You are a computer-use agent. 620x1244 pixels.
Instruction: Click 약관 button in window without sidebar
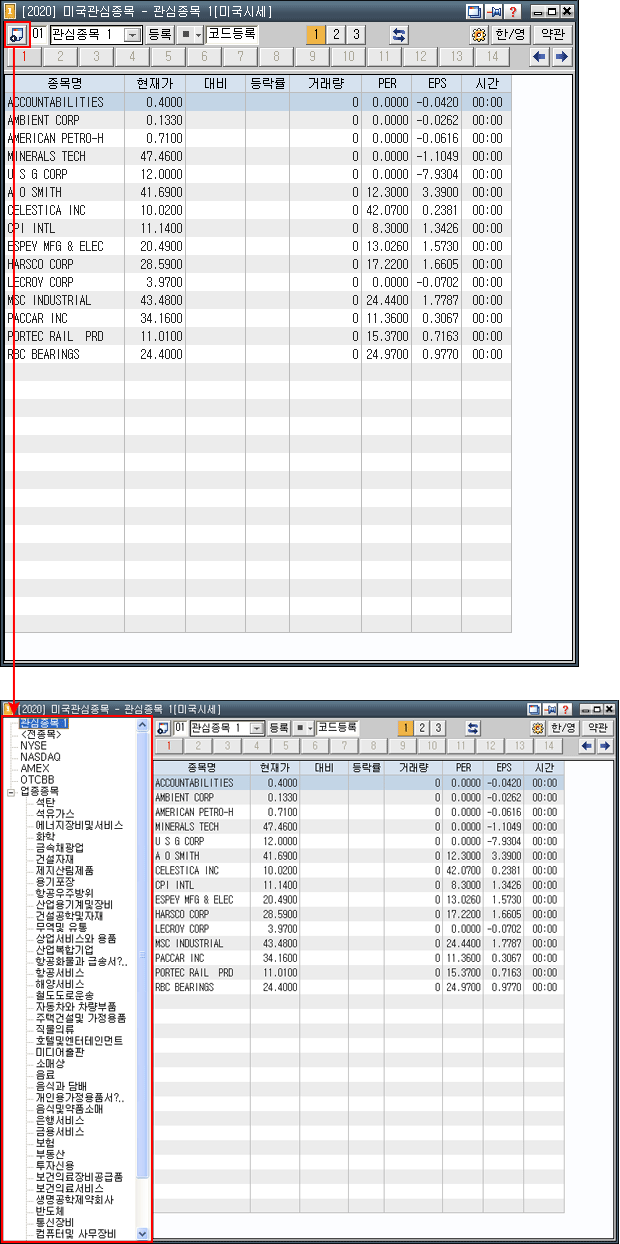point(552,34)
